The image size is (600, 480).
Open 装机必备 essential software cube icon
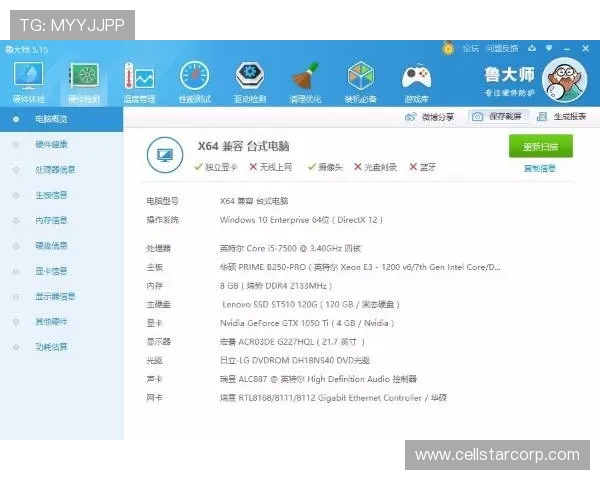[x=360, y=83]
